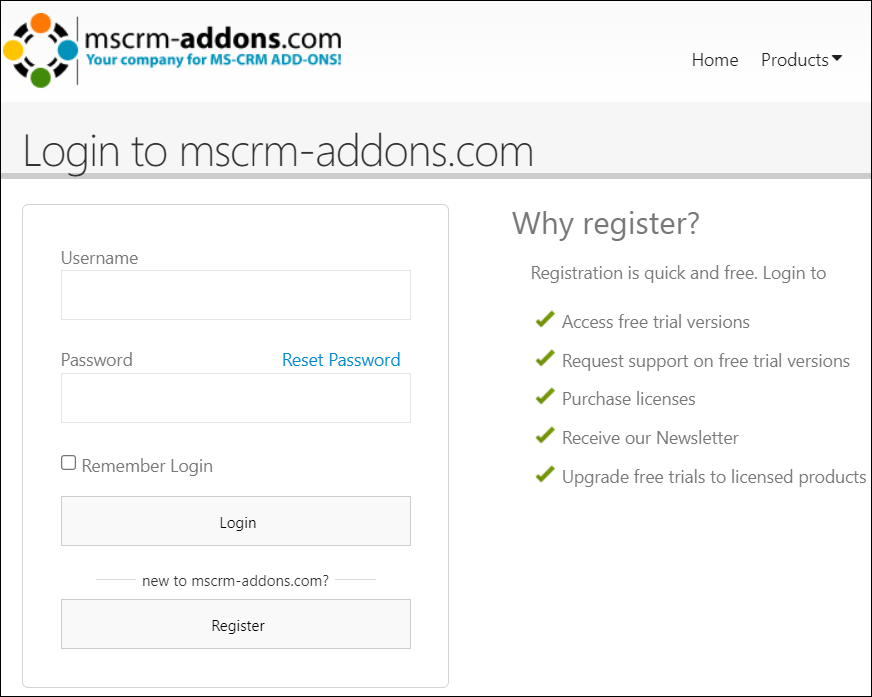
Task: Open the Reset Password link
Action: coord(341,360)
